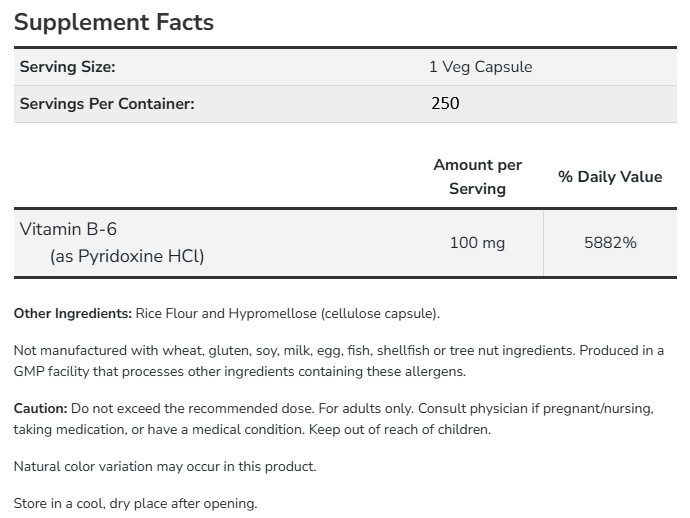Click the Supplement Facts heading
This screenshot has height=518, width=690.
click(114, 22)
